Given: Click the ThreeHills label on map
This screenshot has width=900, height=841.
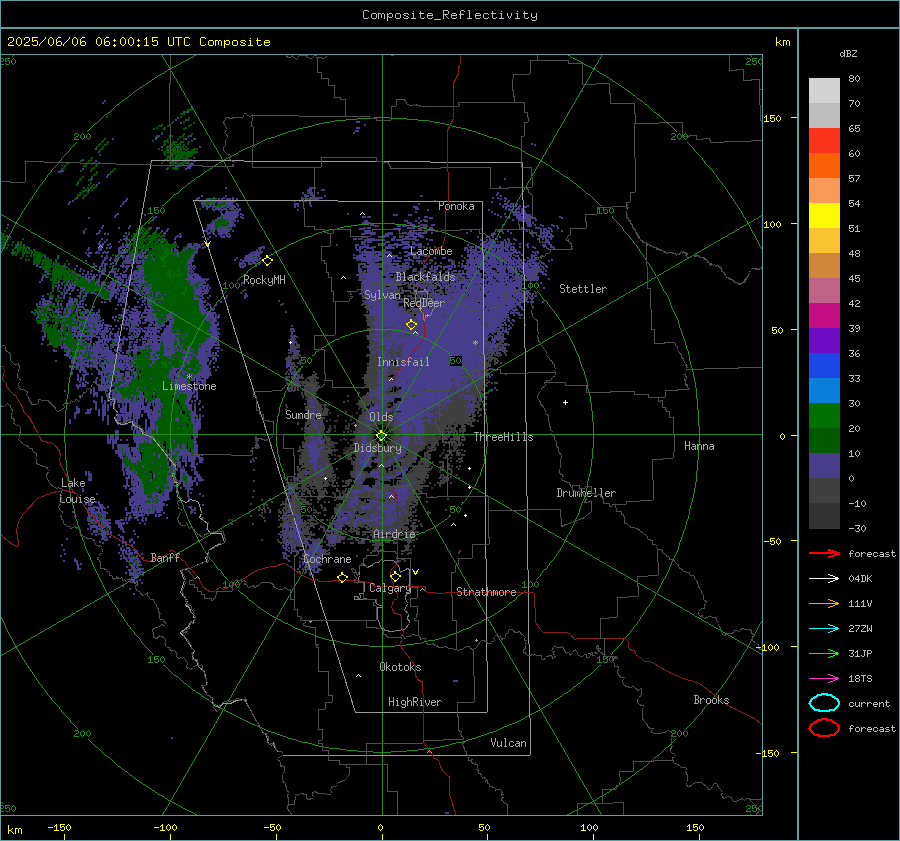Looking at the screenshot, I should coord(503,437).
